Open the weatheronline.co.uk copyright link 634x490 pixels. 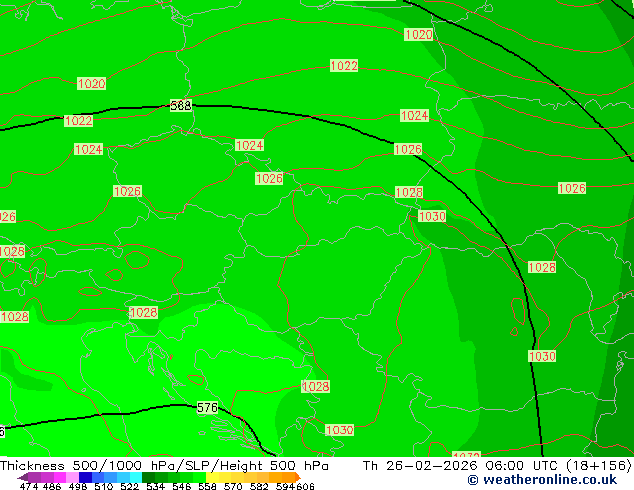pyautogui.click(x=542, y=480)
